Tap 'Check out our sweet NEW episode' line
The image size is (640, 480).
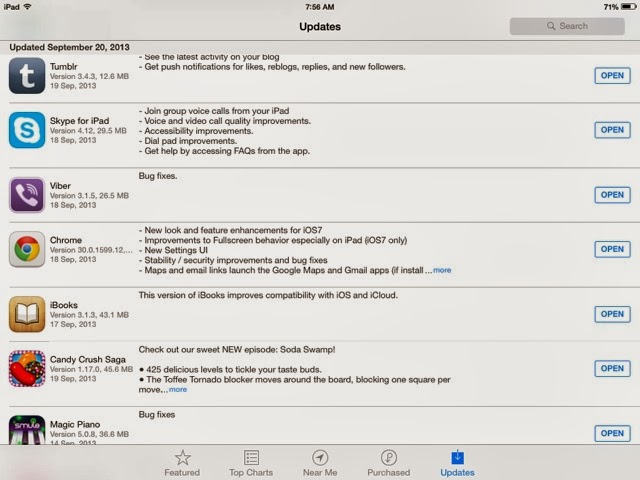237,349
